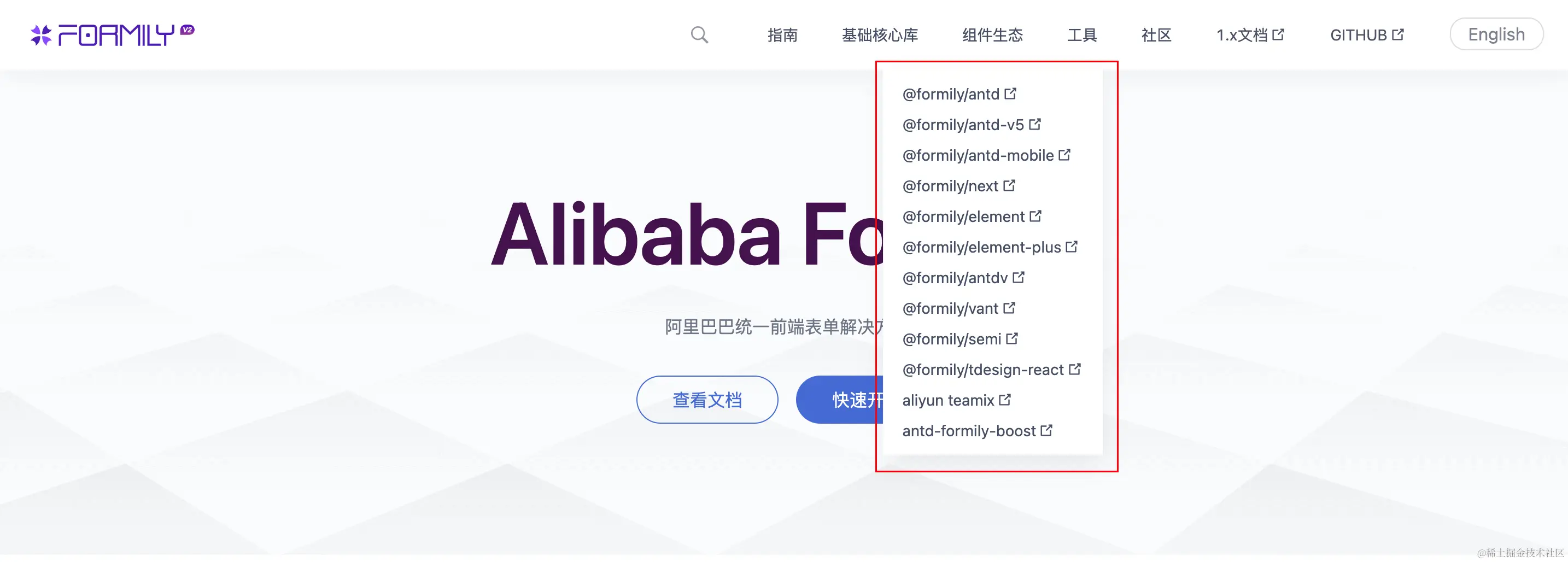Click external link icon beside antd-formily-boost

point(1046,430)
